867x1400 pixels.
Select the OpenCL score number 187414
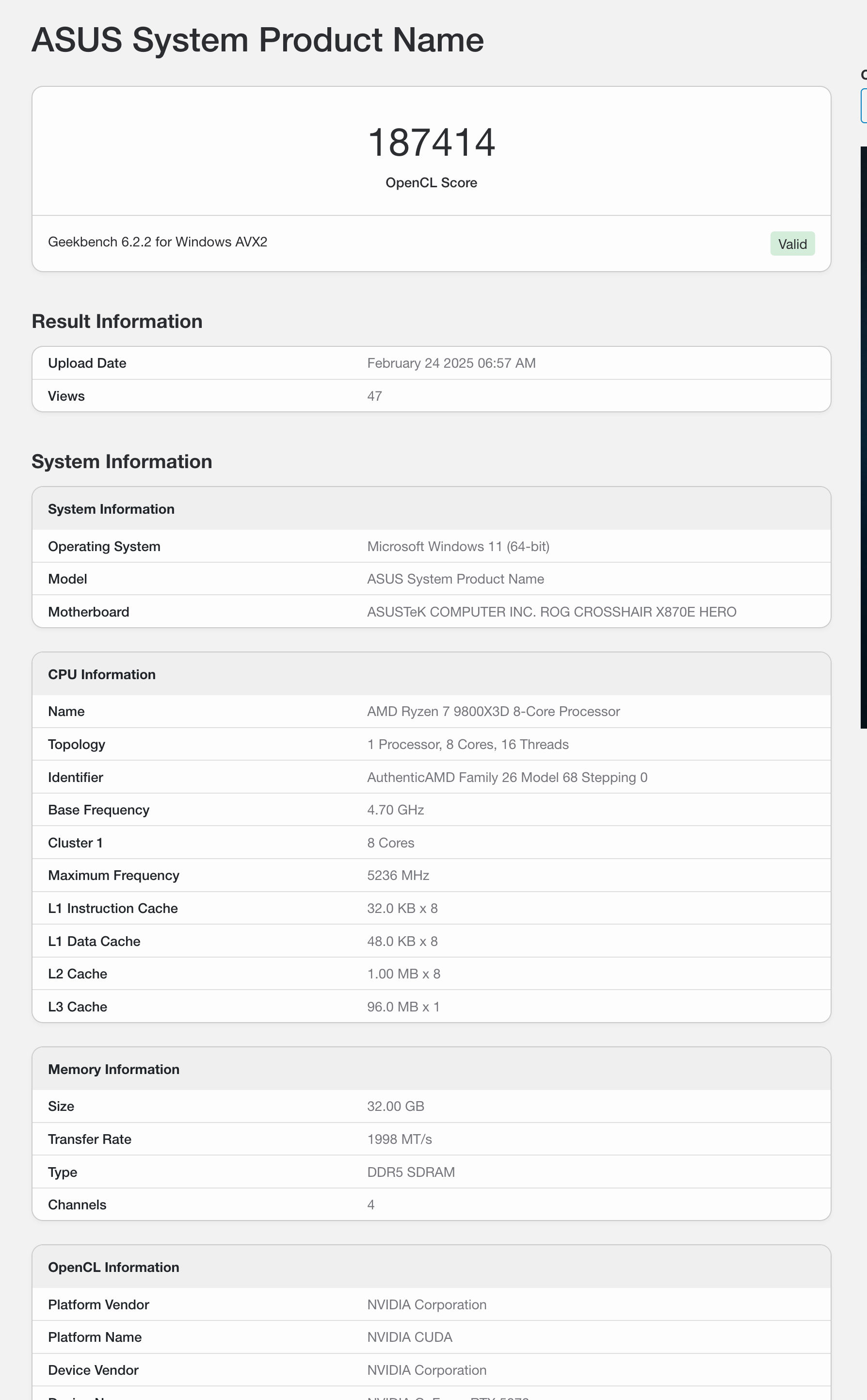[431, 142]
